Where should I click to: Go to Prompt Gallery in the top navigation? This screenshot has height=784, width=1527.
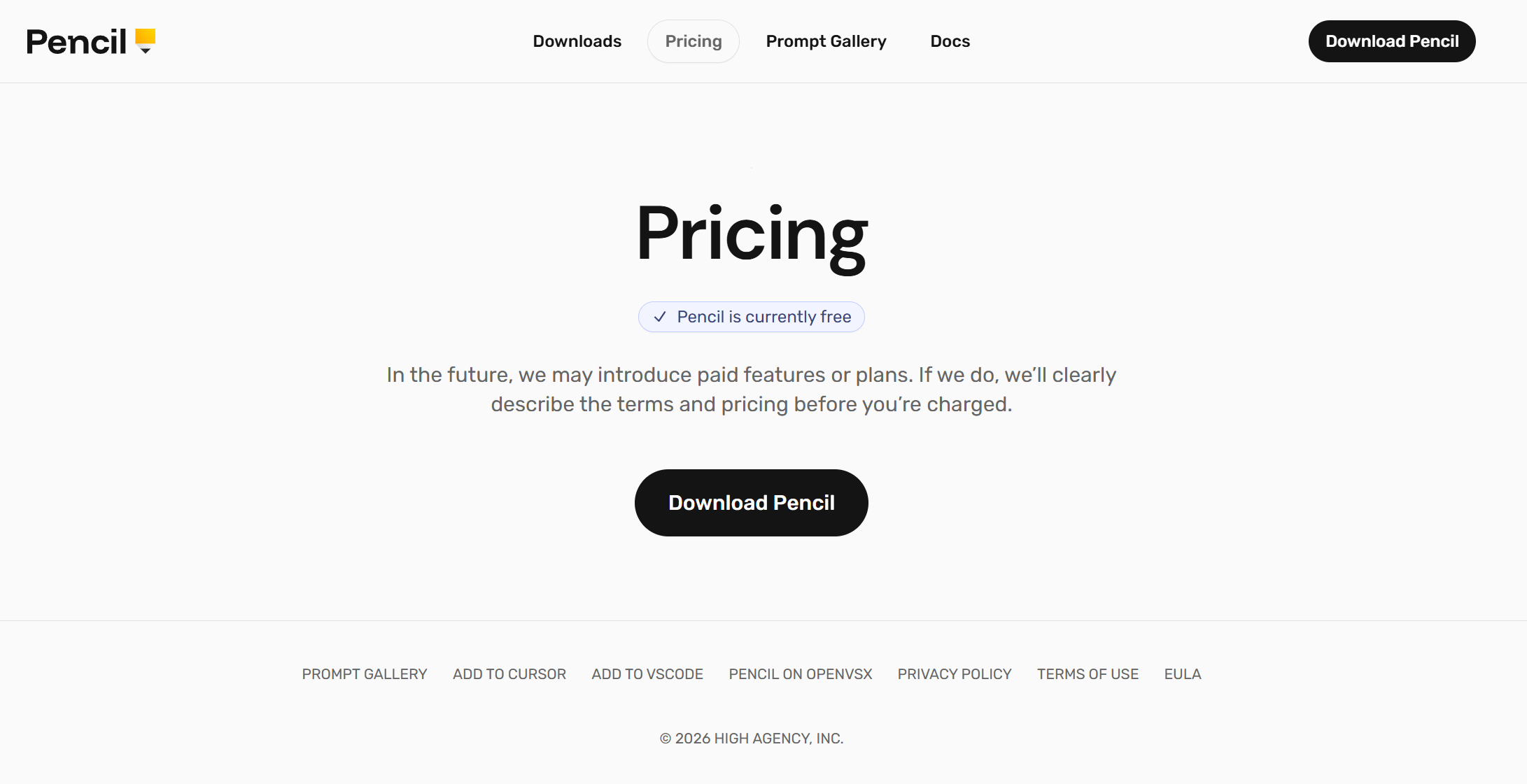826,41
